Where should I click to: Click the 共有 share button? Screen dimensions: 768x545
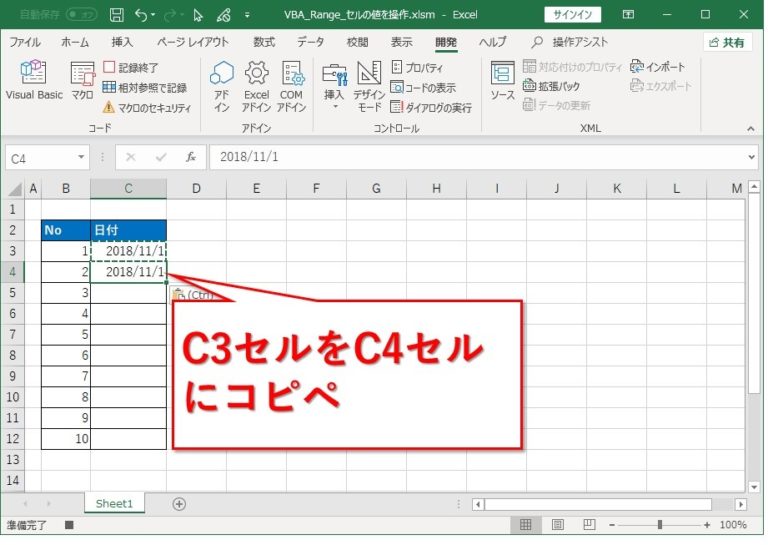tap(727, 42)
